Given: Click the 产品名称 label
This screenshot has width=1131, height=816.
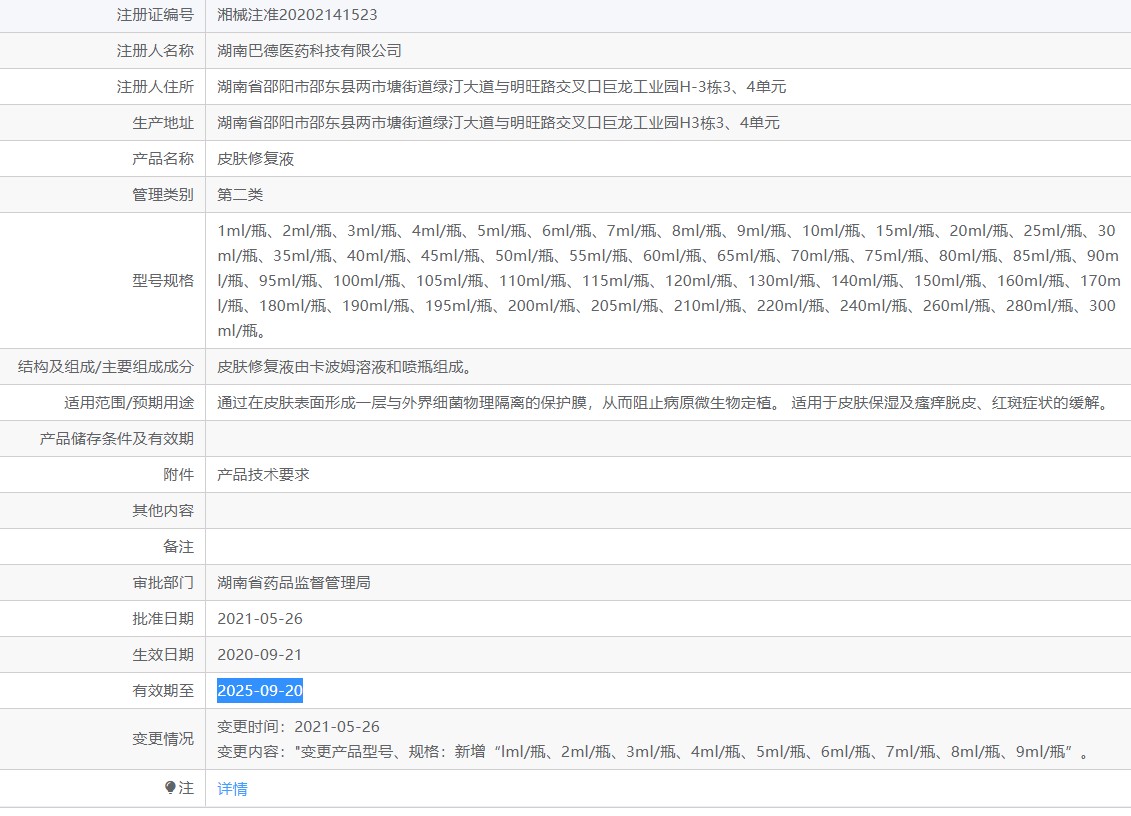Looking at the screenshot, I should pyautogui.click(x=163, y=159).
